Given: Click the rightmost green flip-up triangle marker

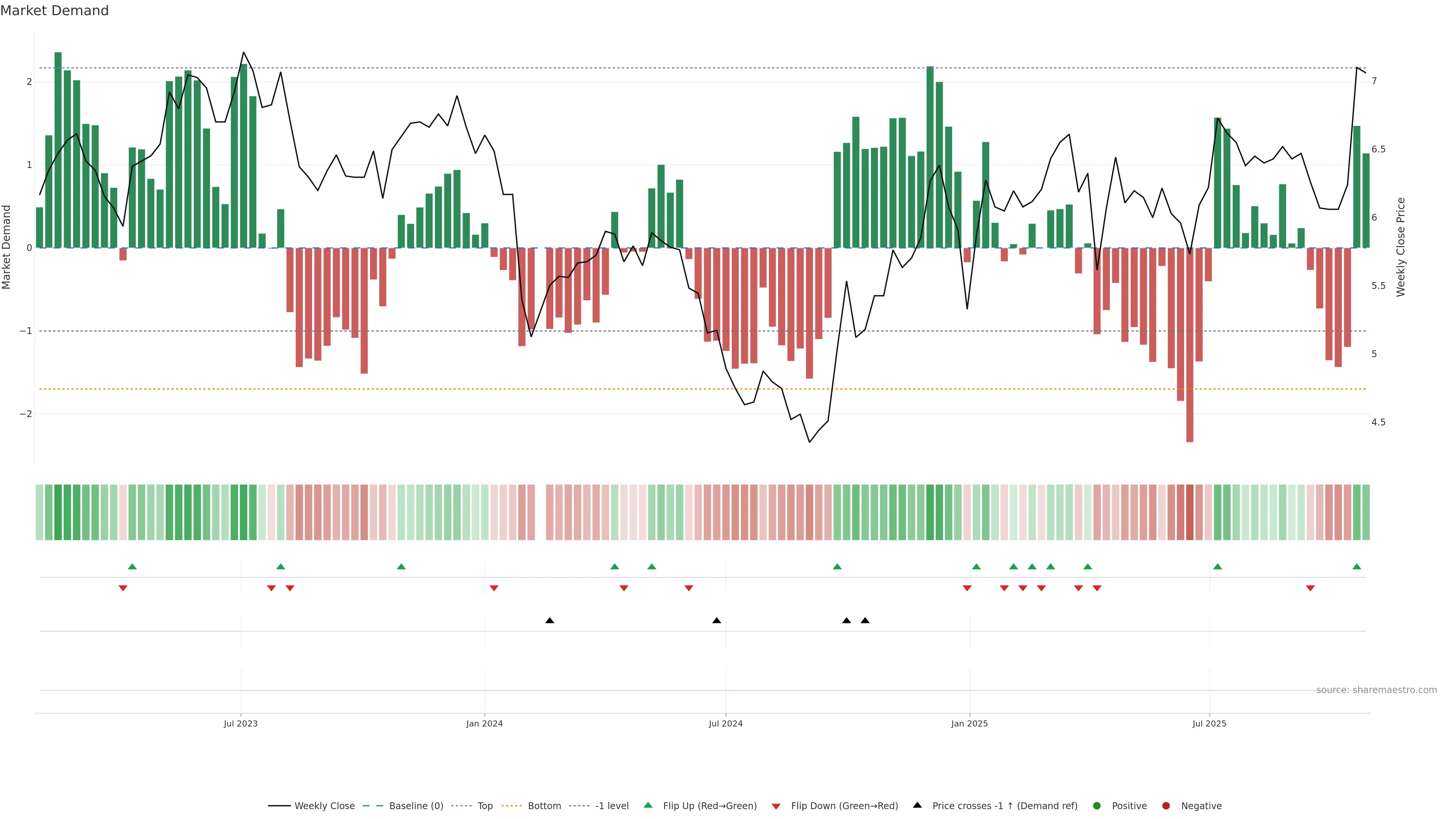Looking at the screenshot, I should click(x=1357, y=566).
